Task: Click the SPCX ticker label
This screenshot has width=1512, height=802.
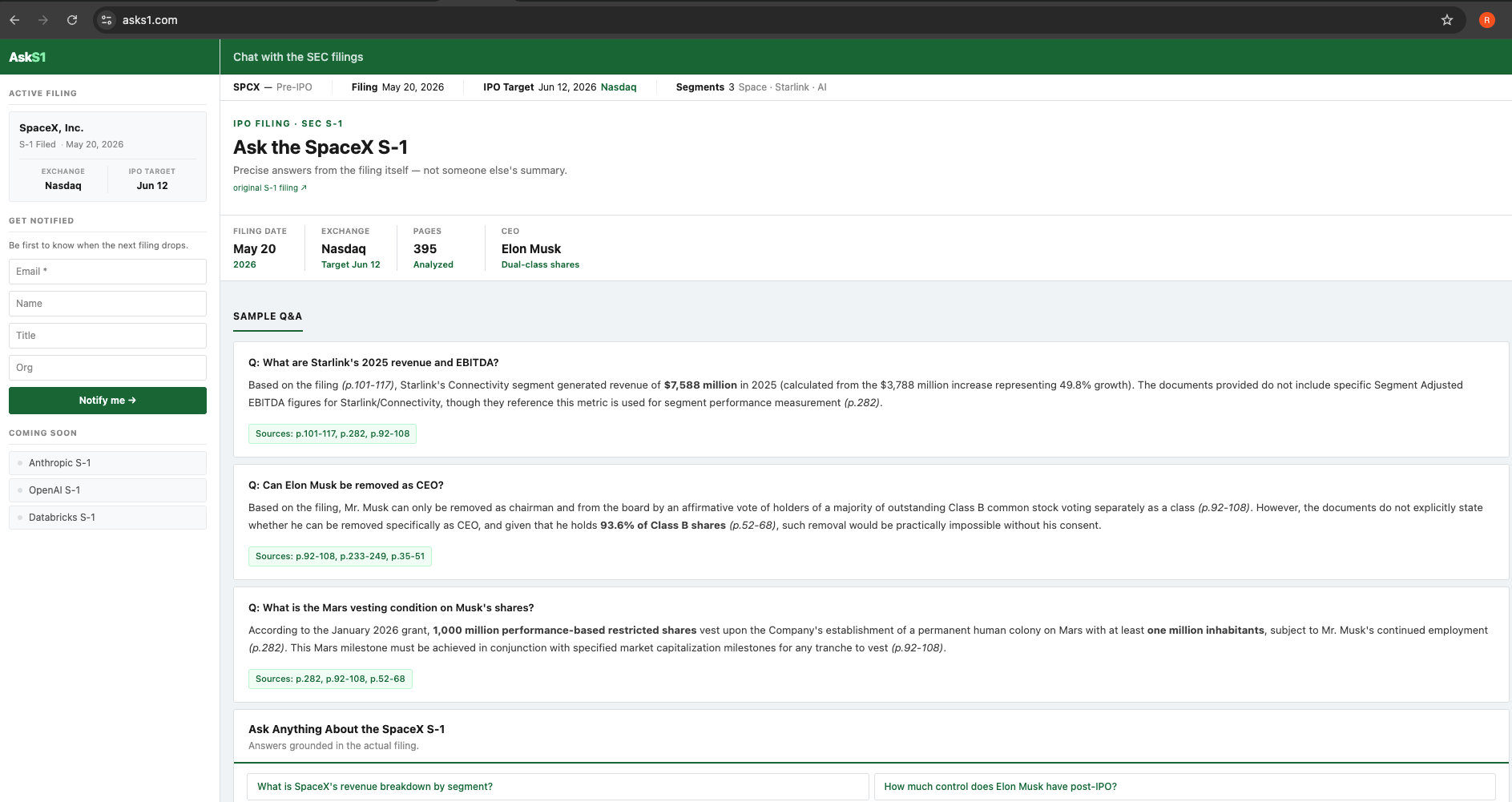Action: pos(247,87)
